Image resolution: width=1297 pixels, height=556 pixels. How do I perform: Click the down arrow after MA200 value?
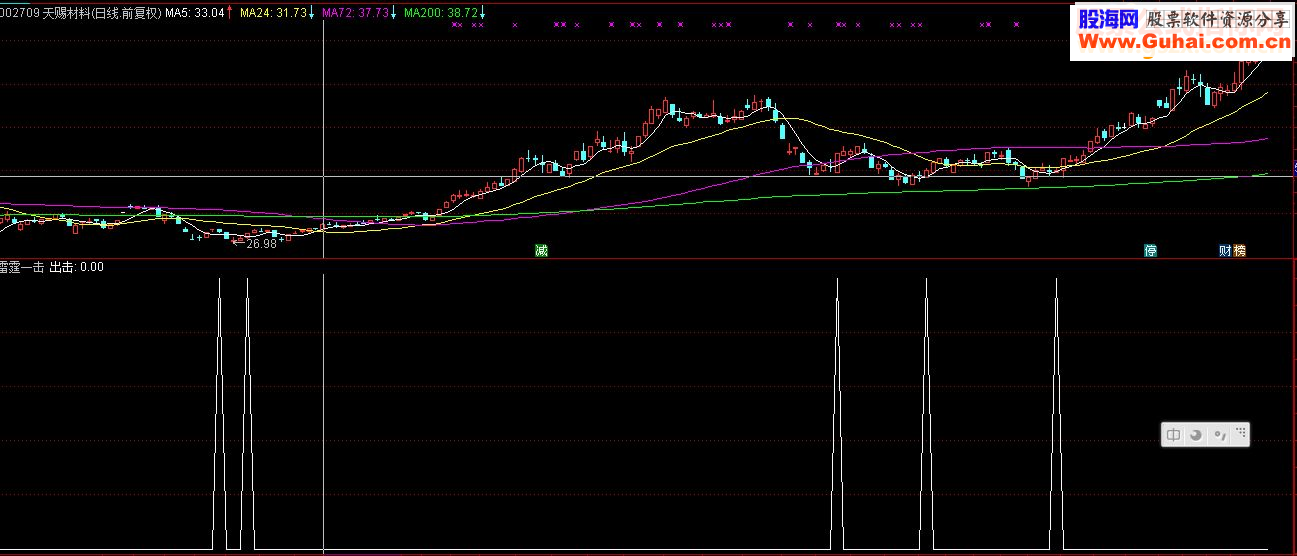[483, 13]
